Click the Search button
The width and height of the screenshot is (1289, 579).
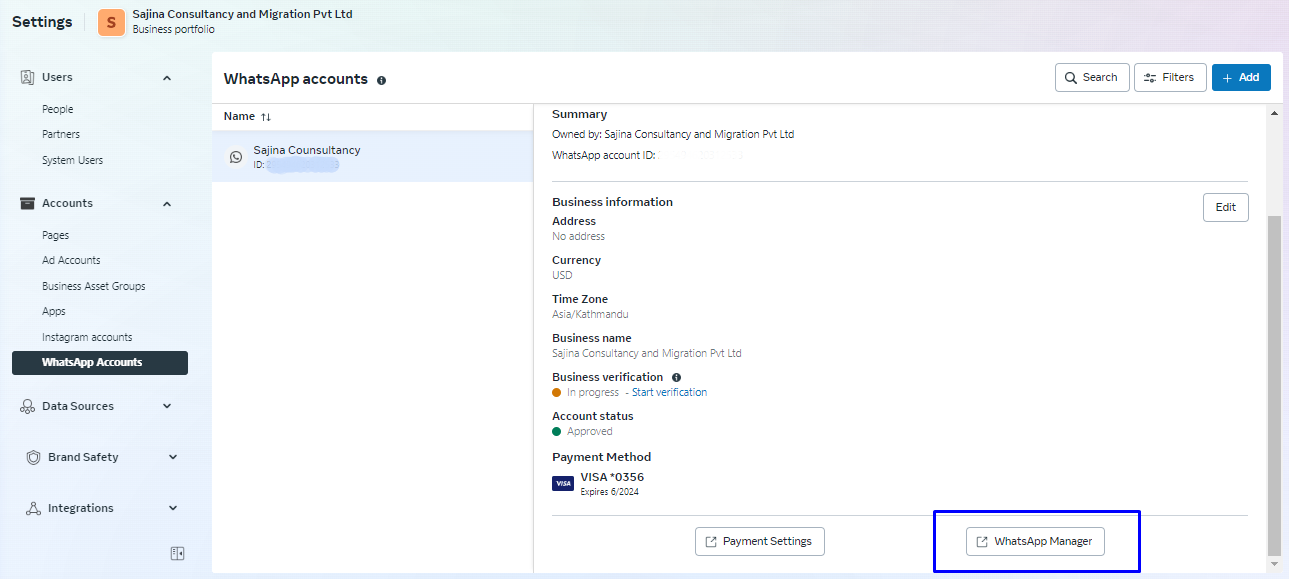[x=1092, y=77]
